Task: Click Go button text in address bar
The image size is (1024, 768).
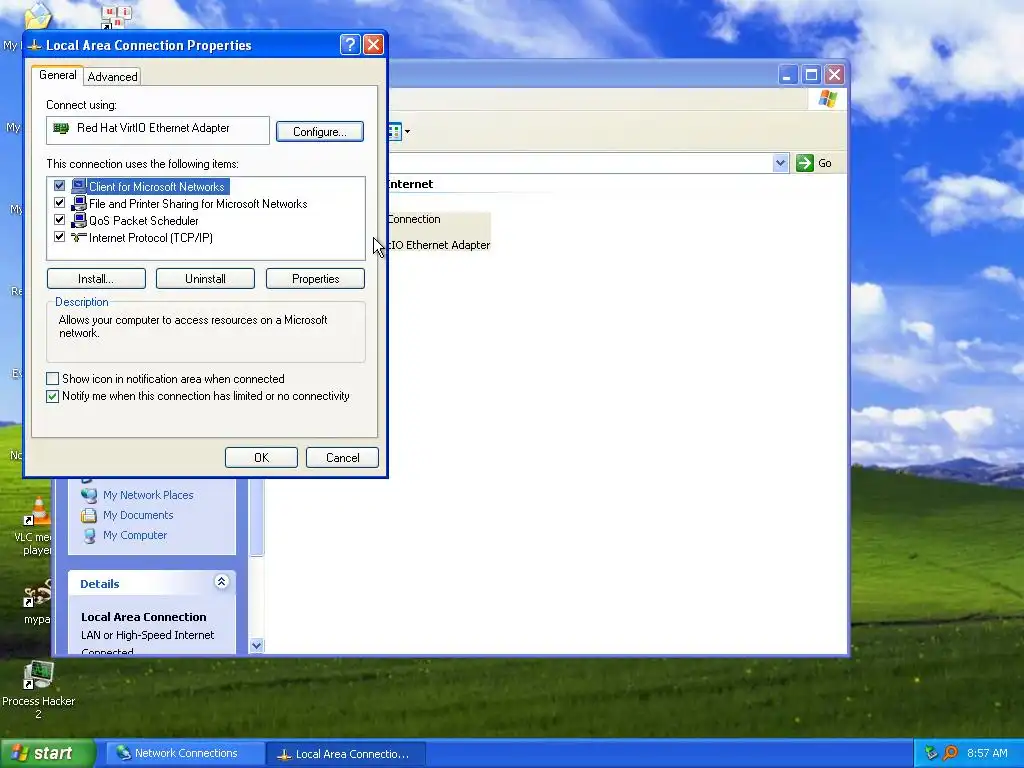Action: tap(825, 163)
